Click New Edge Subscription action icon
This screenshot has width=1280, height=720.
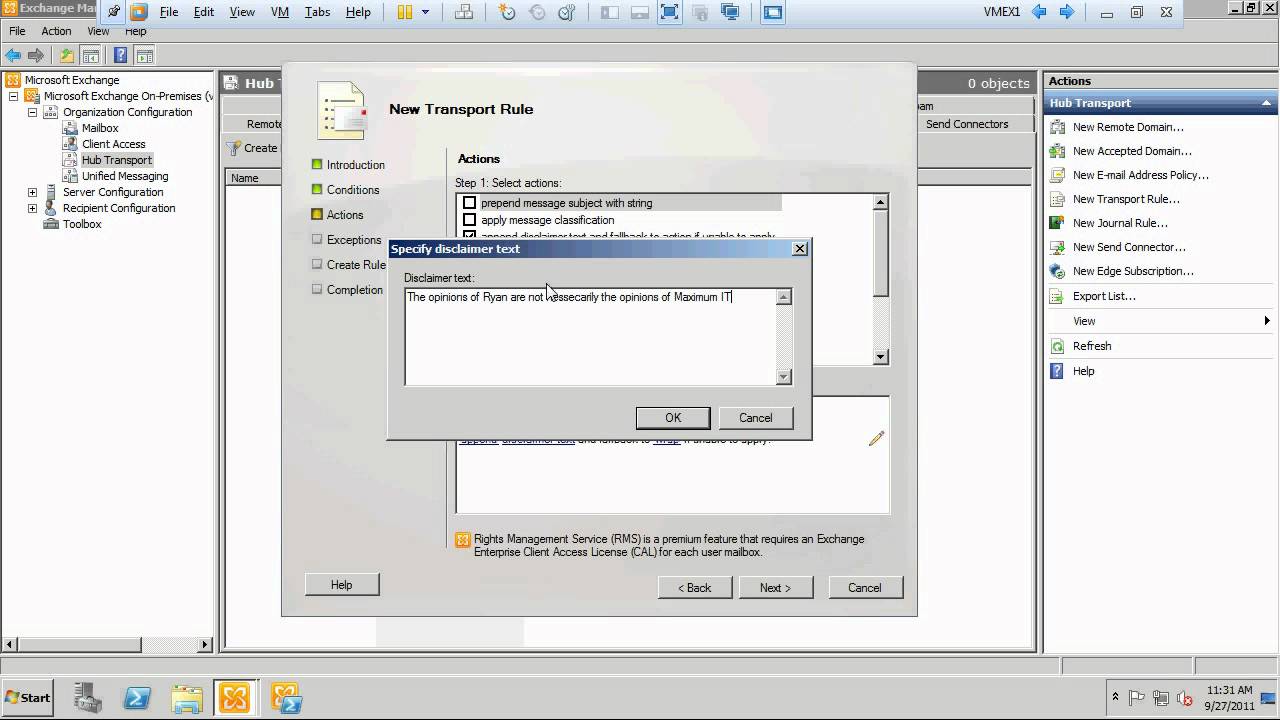(1057, 271)
